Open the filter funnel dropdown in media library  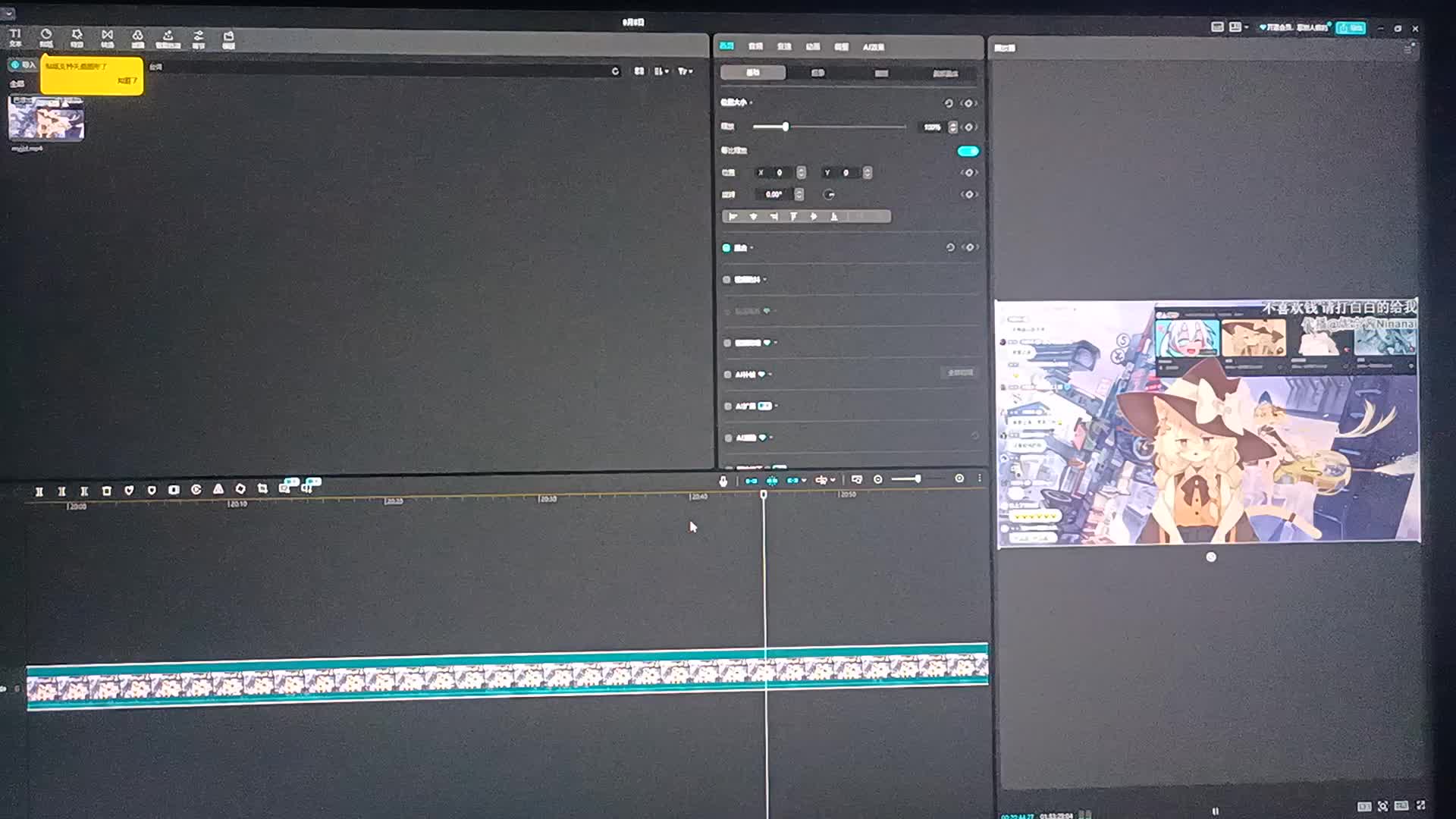[x=686, y=71]
